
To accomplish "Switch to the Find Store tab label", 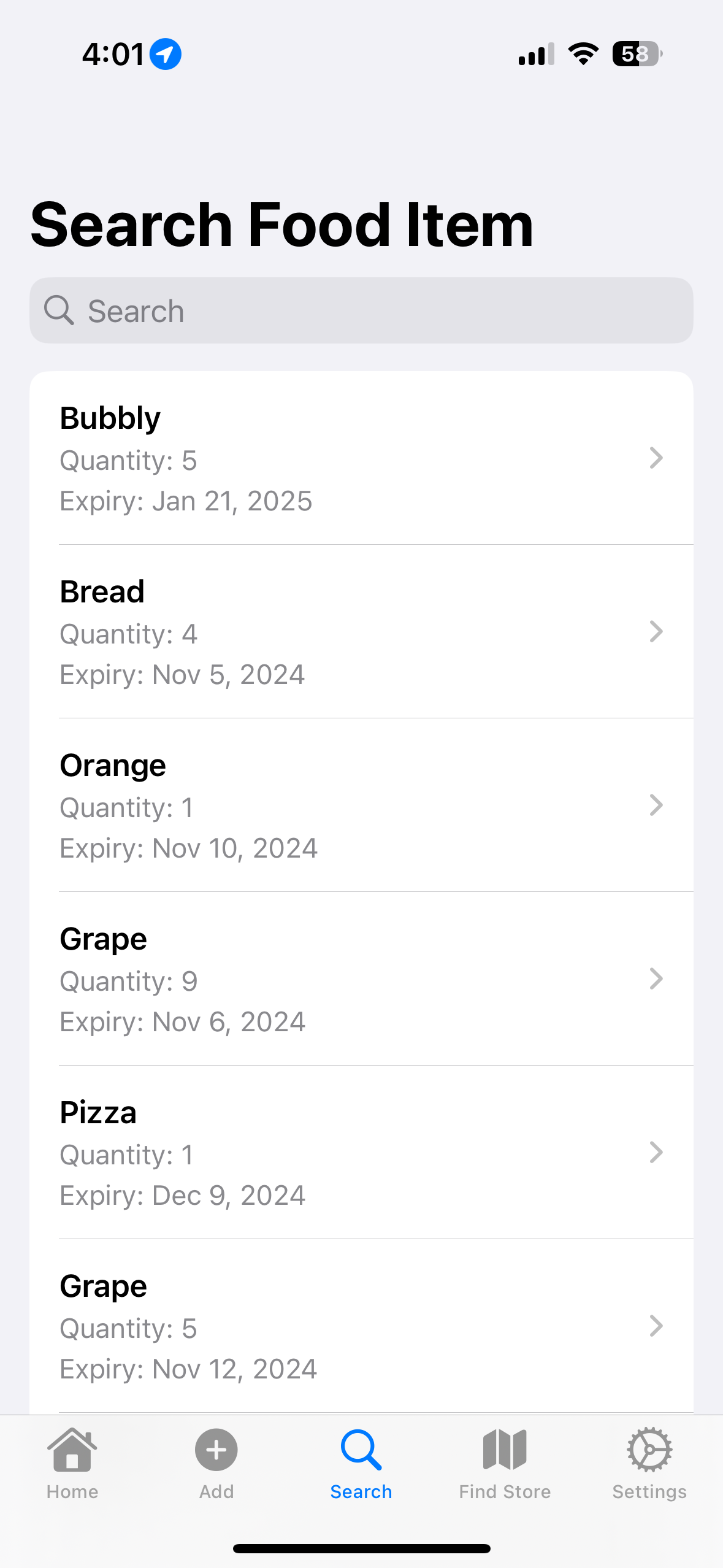I will point(505,1491).
